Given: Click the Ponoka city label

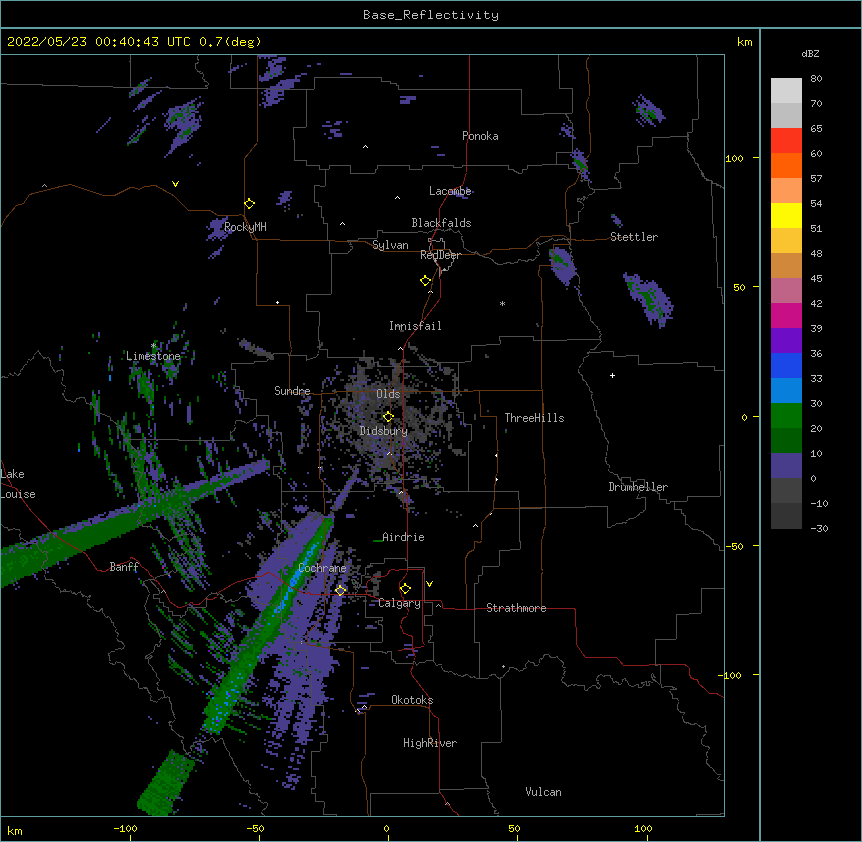Looking at the screenshot, I should (480, 136).
